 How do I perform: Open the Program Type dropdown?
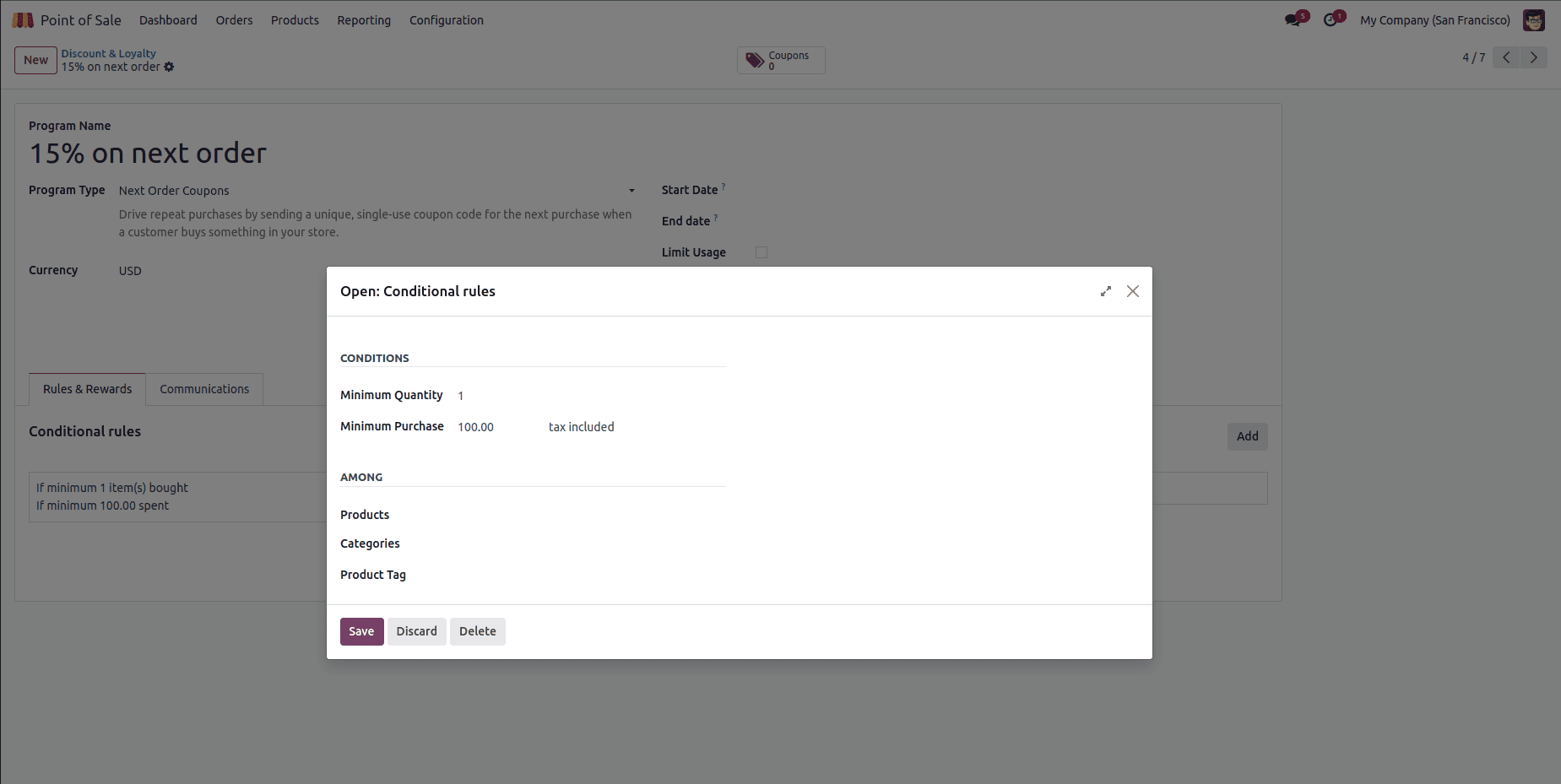click(x=377, y=191)
